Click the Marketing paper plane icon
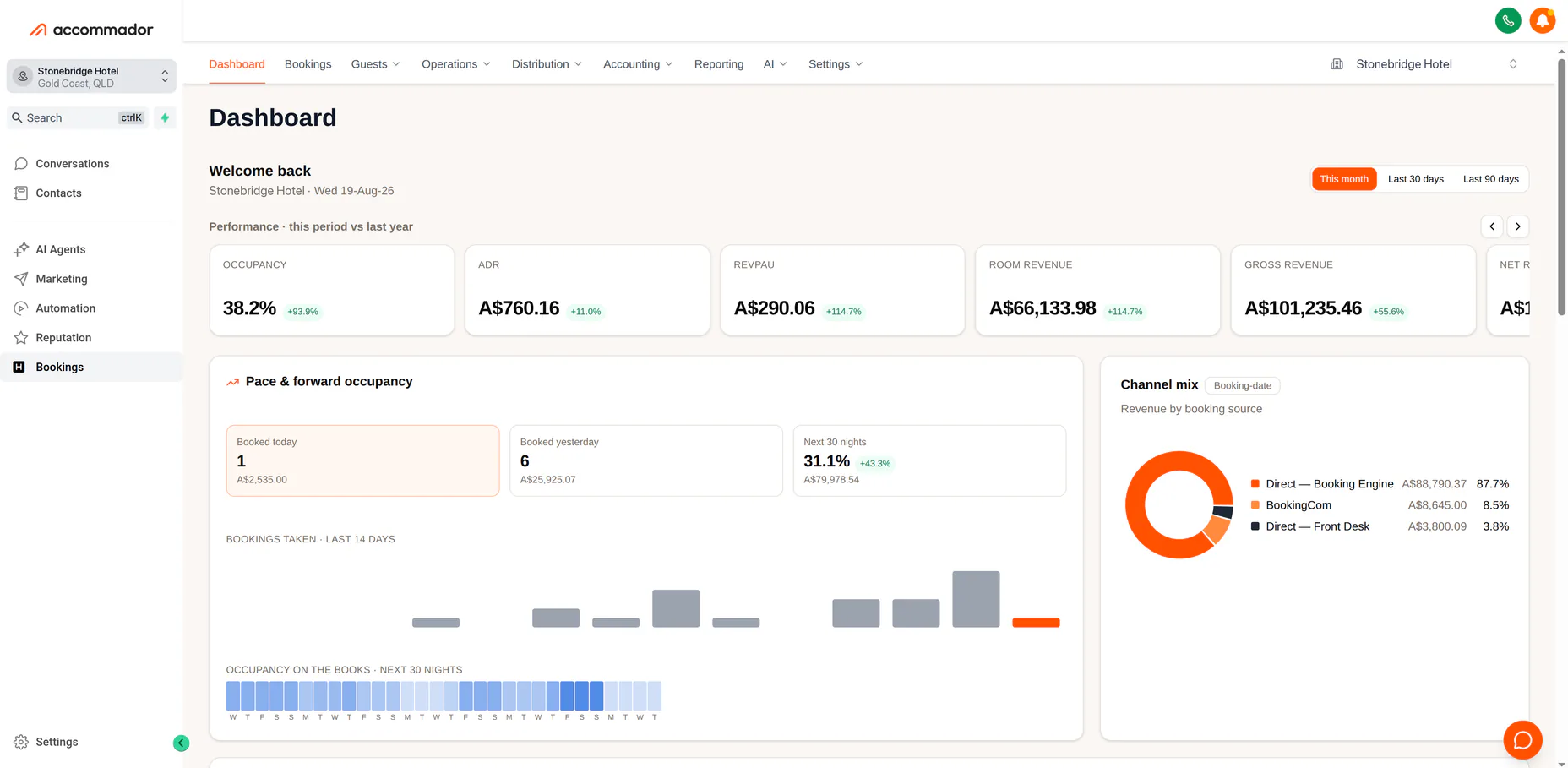Screen dimensions: 1568x768 tap(21, 279)
